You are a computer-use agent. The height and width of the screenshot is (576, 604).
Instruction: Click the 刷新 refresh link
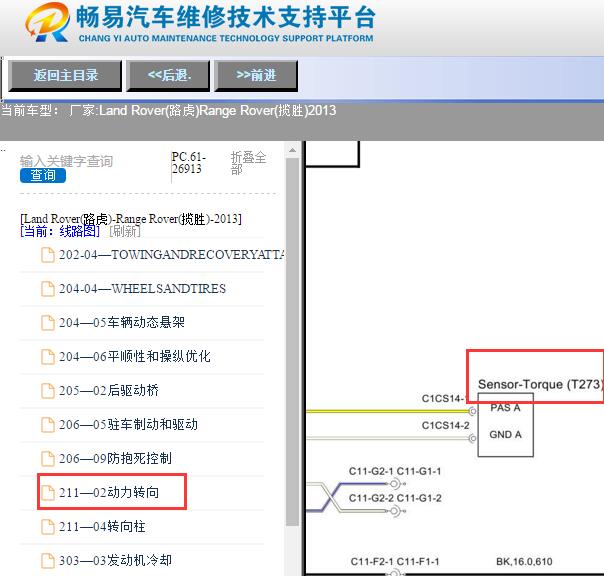click(x=124, y=232)
